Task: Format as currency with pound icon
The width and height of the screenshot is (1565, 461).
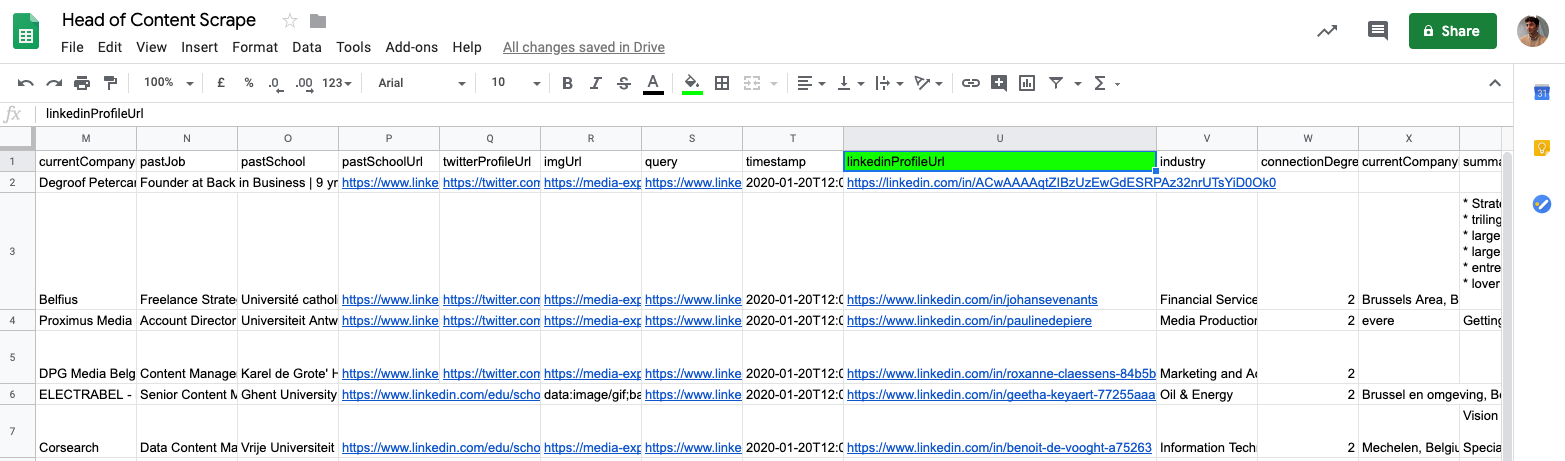Action: pyautogui.click(x=220, y=83)
